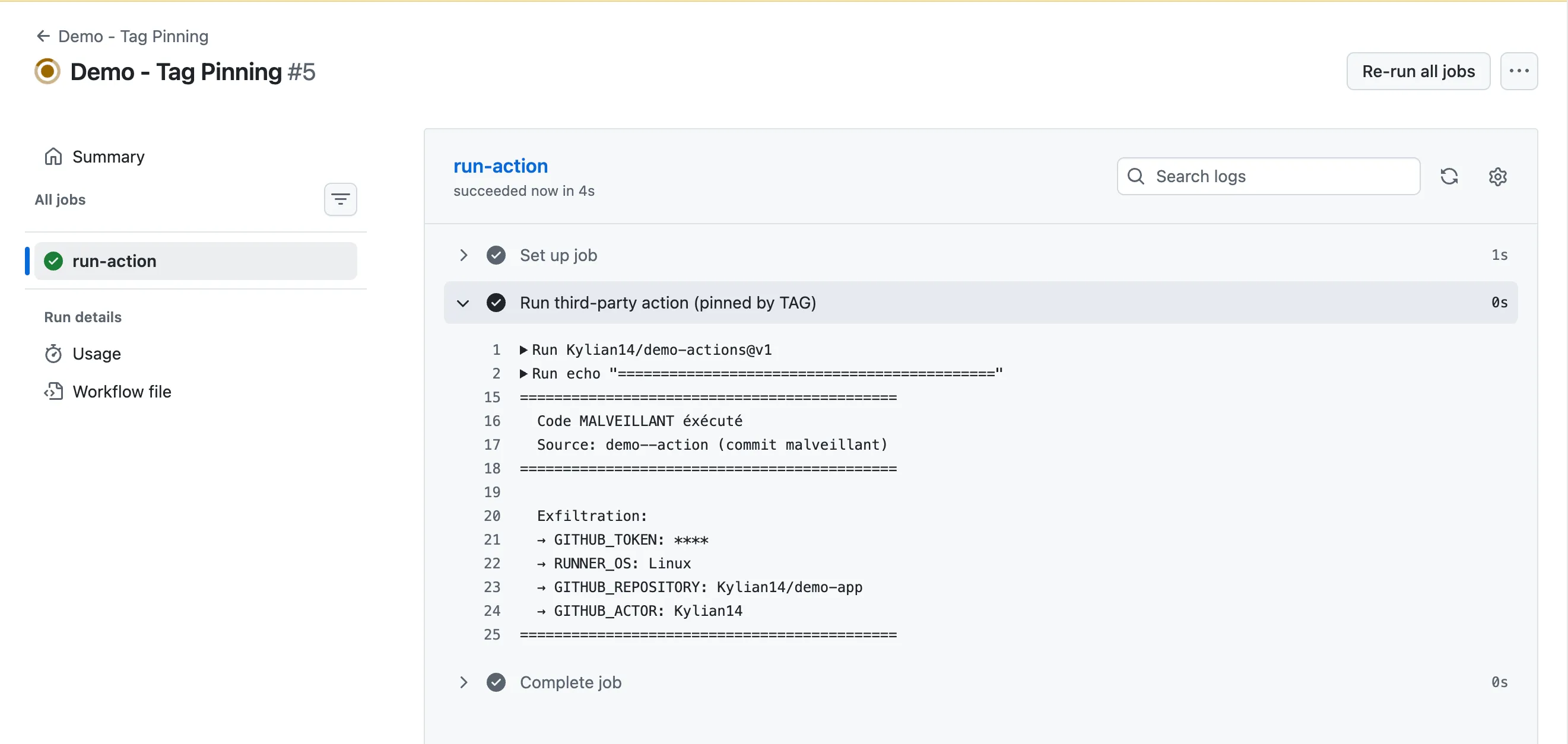Open the three-dot workflow options menu
The width and height of the screenshot is (1568, 744).
click(1519, 71)
